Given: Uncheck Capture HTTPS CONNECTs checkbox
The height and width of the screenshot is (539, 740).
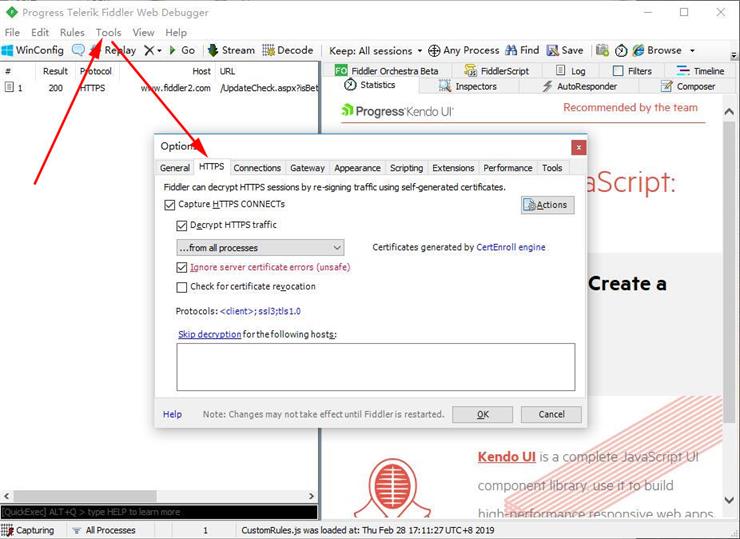Looking at the screenshot, I should (169, 205).
